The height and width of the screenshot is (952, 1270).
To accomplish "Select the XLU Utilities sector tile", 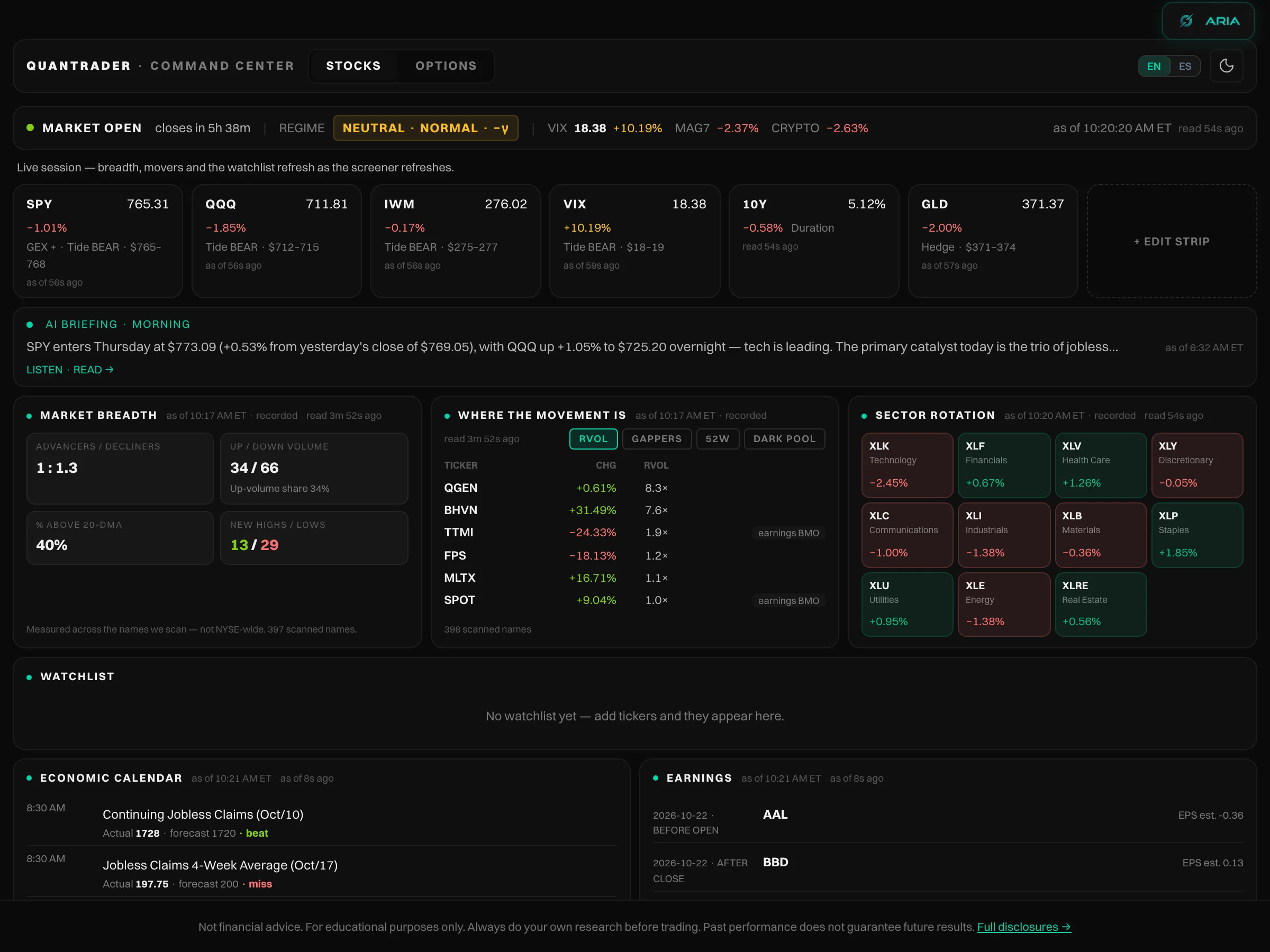I will coord(907,605).
